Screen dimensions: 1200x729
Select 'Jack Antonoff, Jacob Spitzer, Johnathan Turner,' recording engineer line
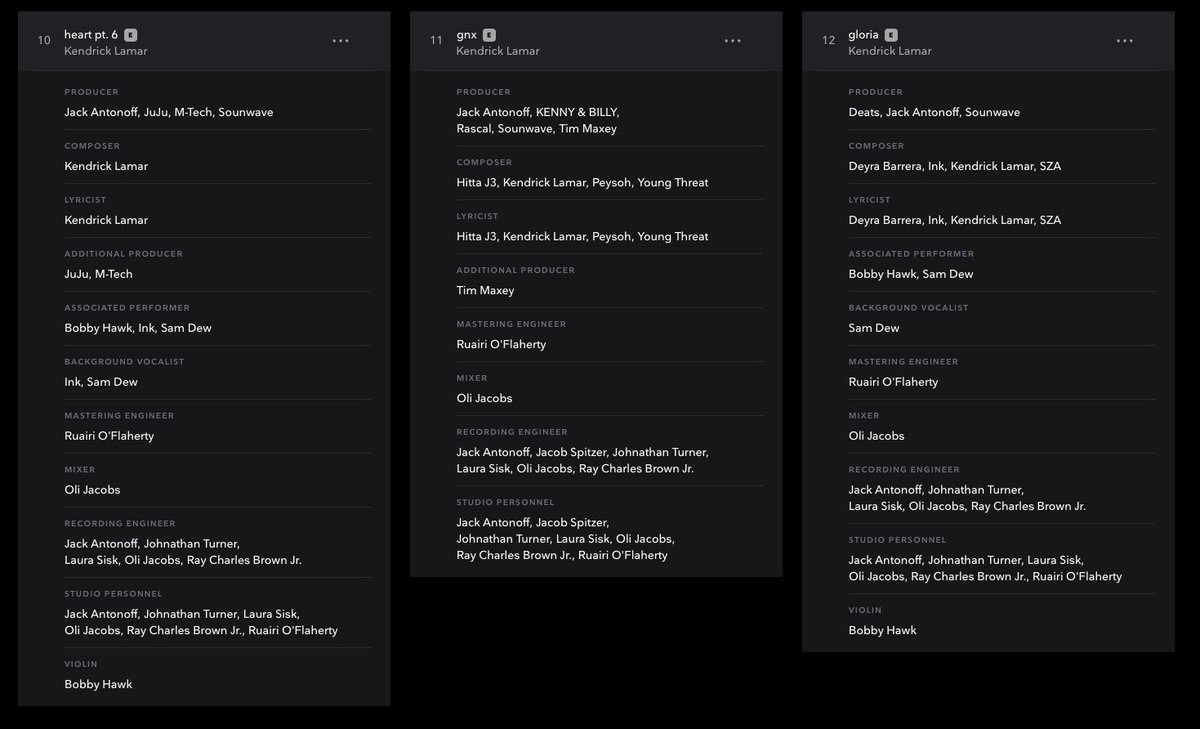click(583, 452)
